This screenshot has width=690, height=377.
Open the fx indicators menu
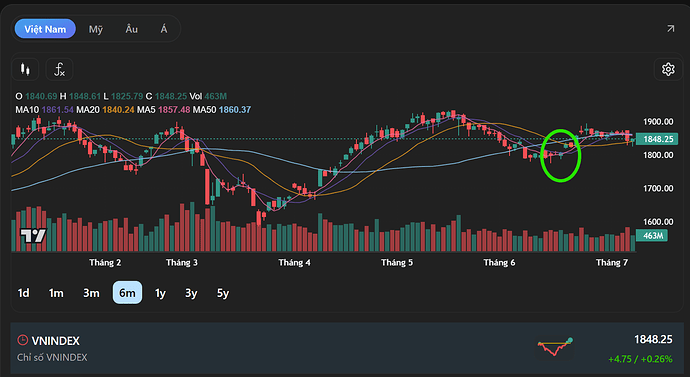[x=59, y=70]
